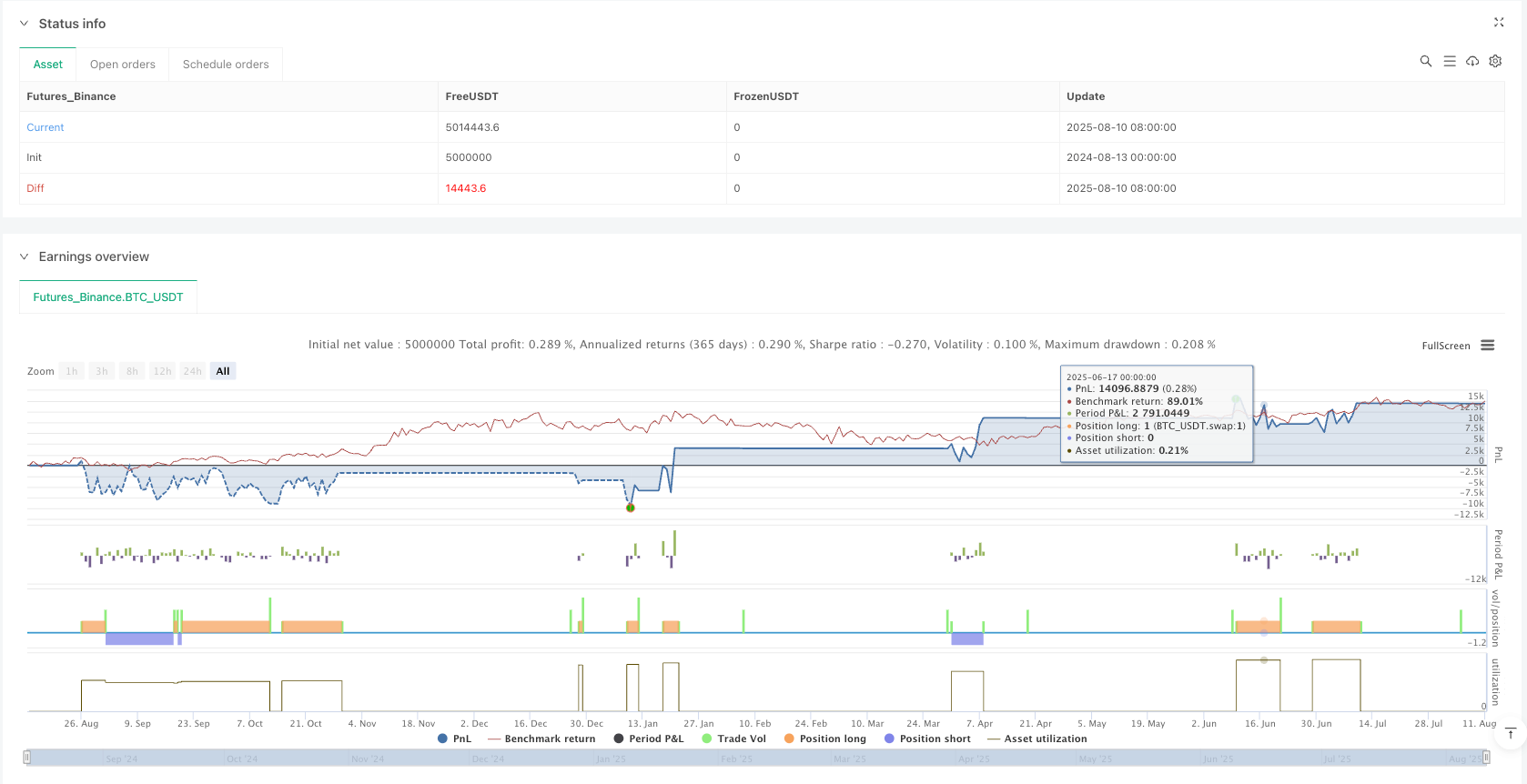Click the scroll-to-top arrow button
Viewport: 1527px width, 784px height.
point(1510,733)
